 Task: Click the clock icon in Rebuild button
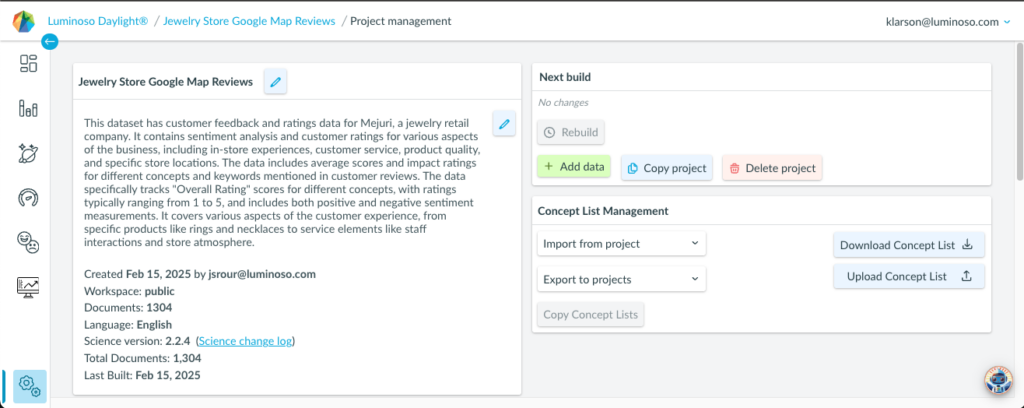pyautogui.click(x=550, y=133)
